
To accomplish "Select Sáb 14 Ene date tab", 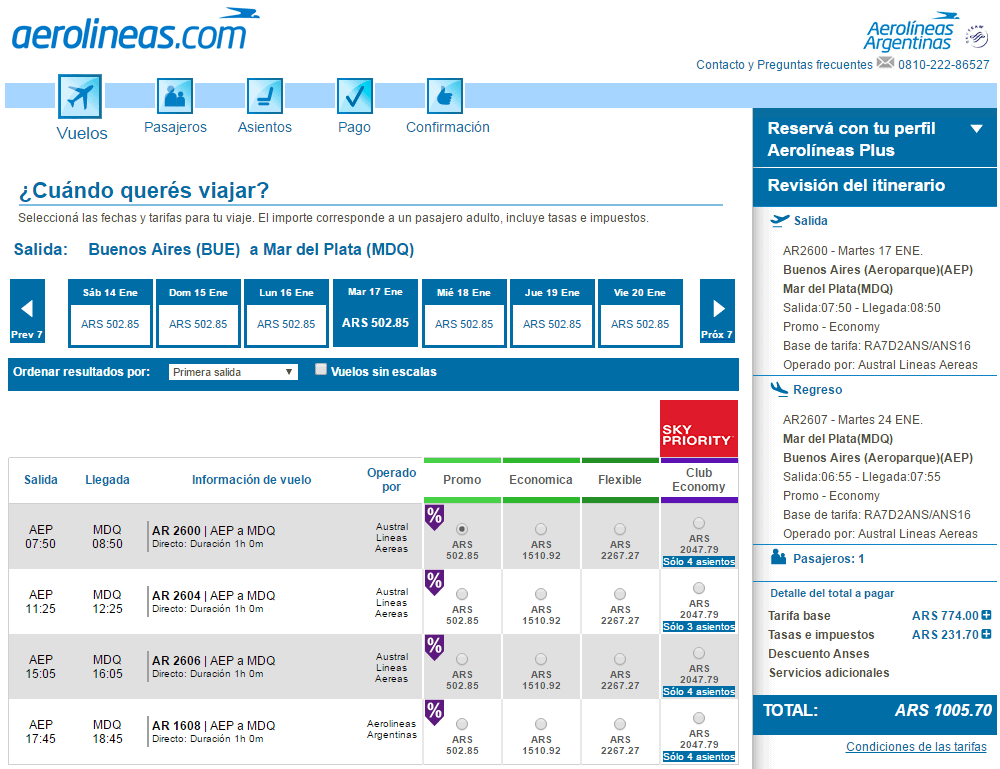I will [x=110, y=313].
